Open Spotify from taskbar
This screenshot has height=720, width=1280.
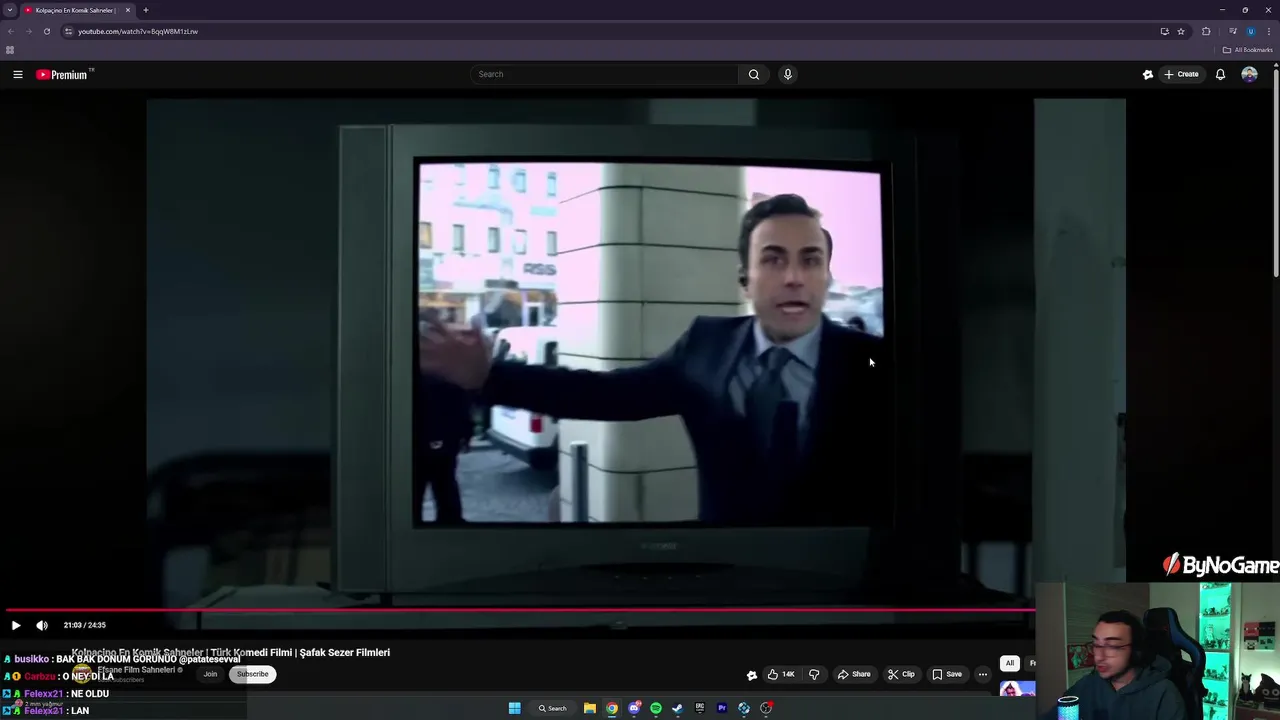pos(656,708)
